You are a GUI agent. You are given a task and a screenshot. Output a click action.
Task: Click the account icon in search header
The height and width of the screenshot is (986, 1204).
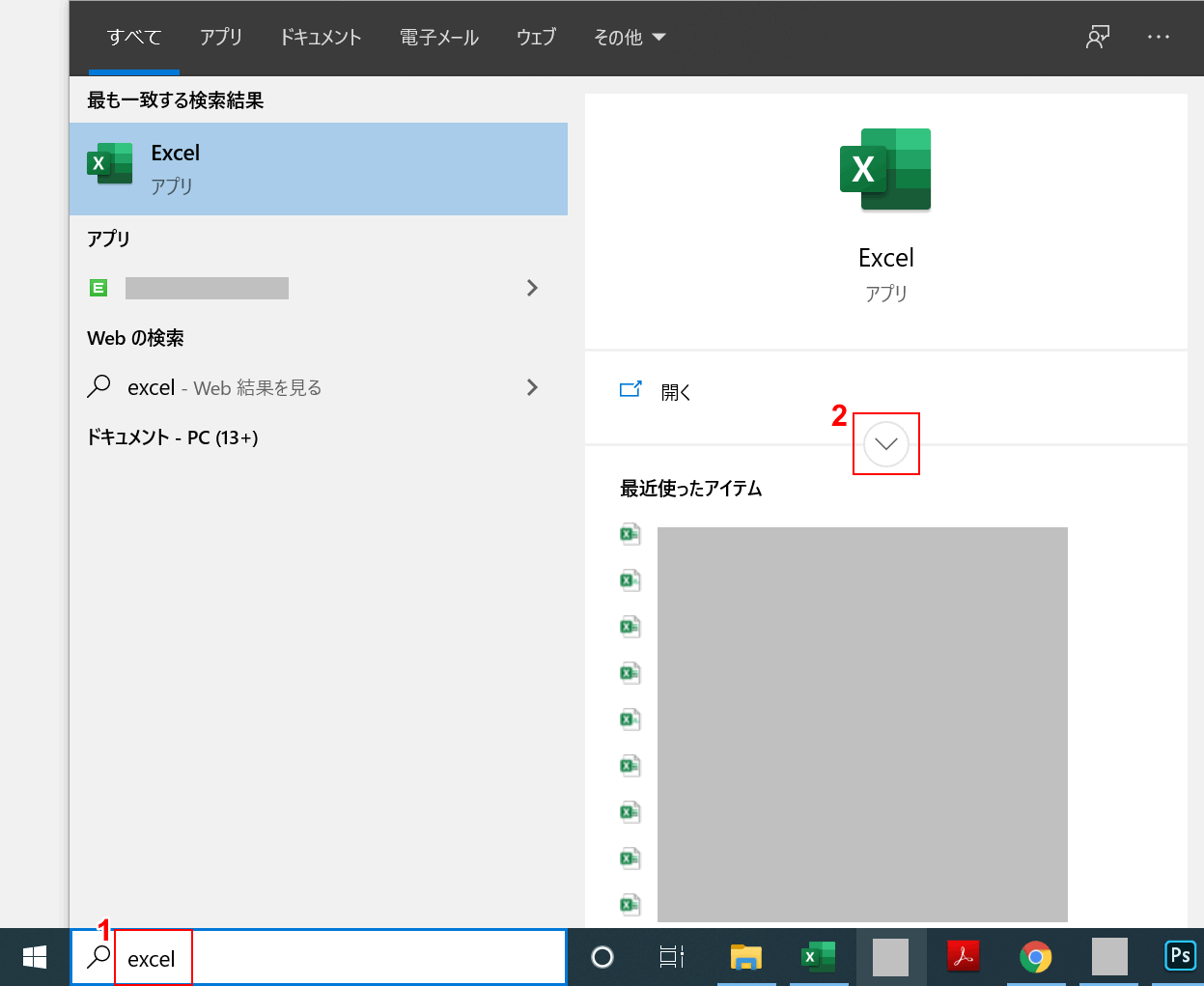click(x=1097, y=36)
